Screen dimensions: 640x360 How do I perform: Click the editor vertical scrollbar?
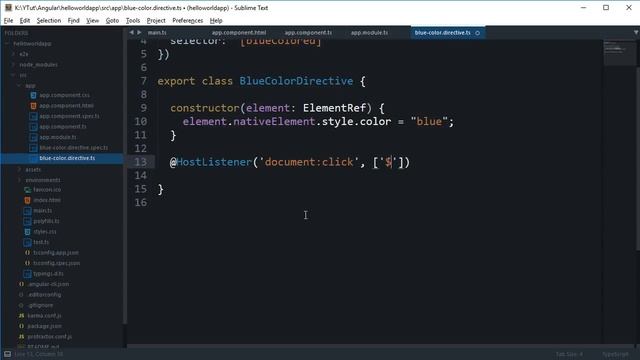point(638,159)
